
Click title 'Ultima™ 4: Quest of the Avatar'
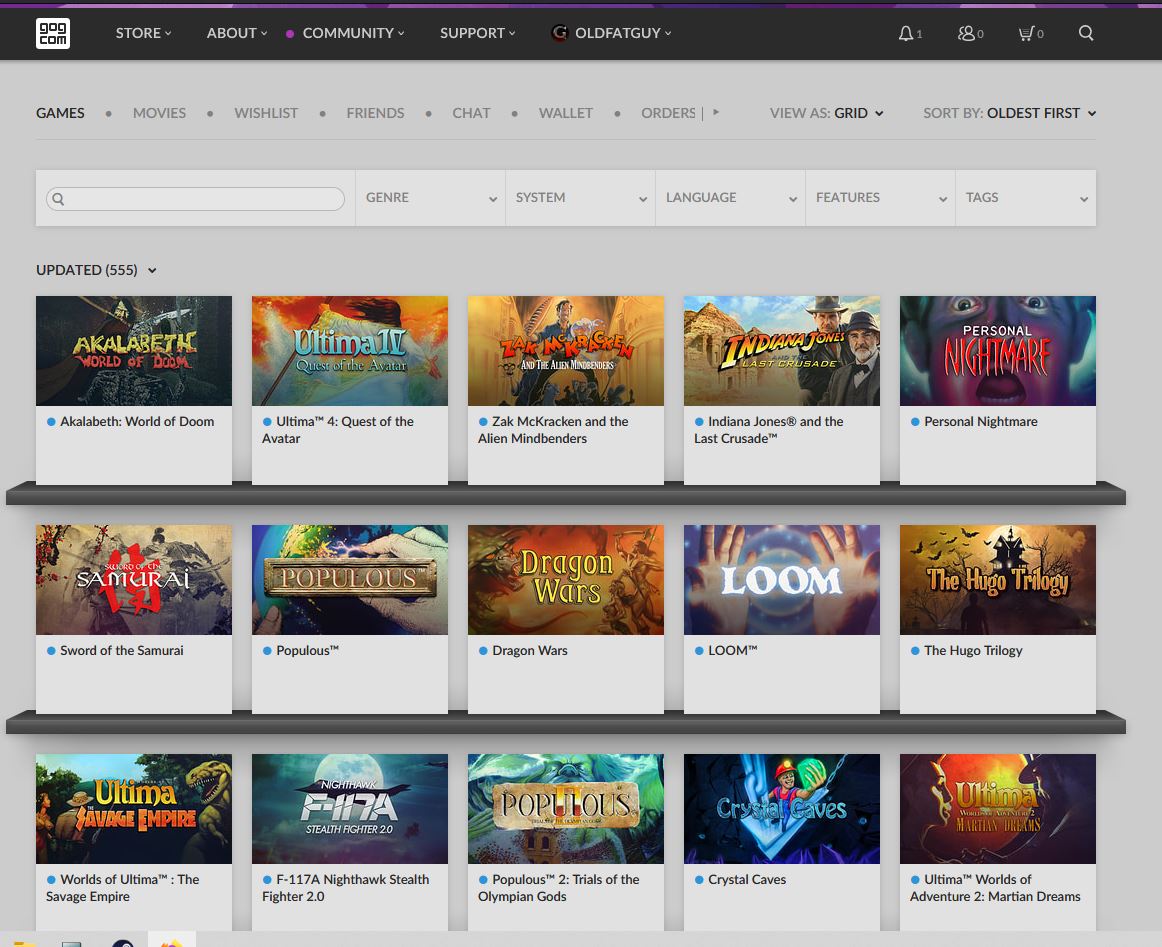338,430
